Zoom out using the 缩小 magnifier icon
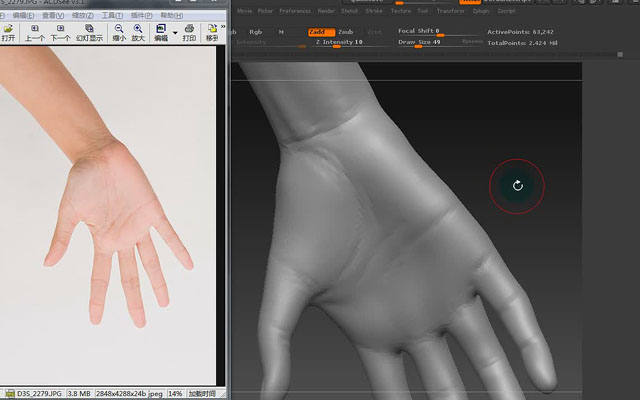The image size is (640, 400). [119, 33]
